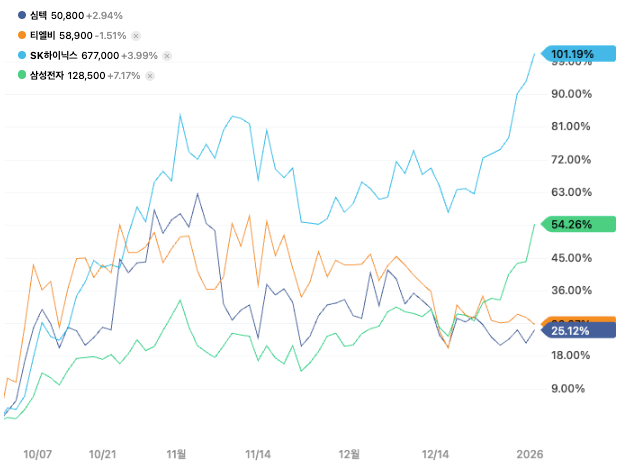Click the green 삼성전자 legend dot
This screenshot has width=629, height=475.
pyautogui.click(x=23, y=74)
